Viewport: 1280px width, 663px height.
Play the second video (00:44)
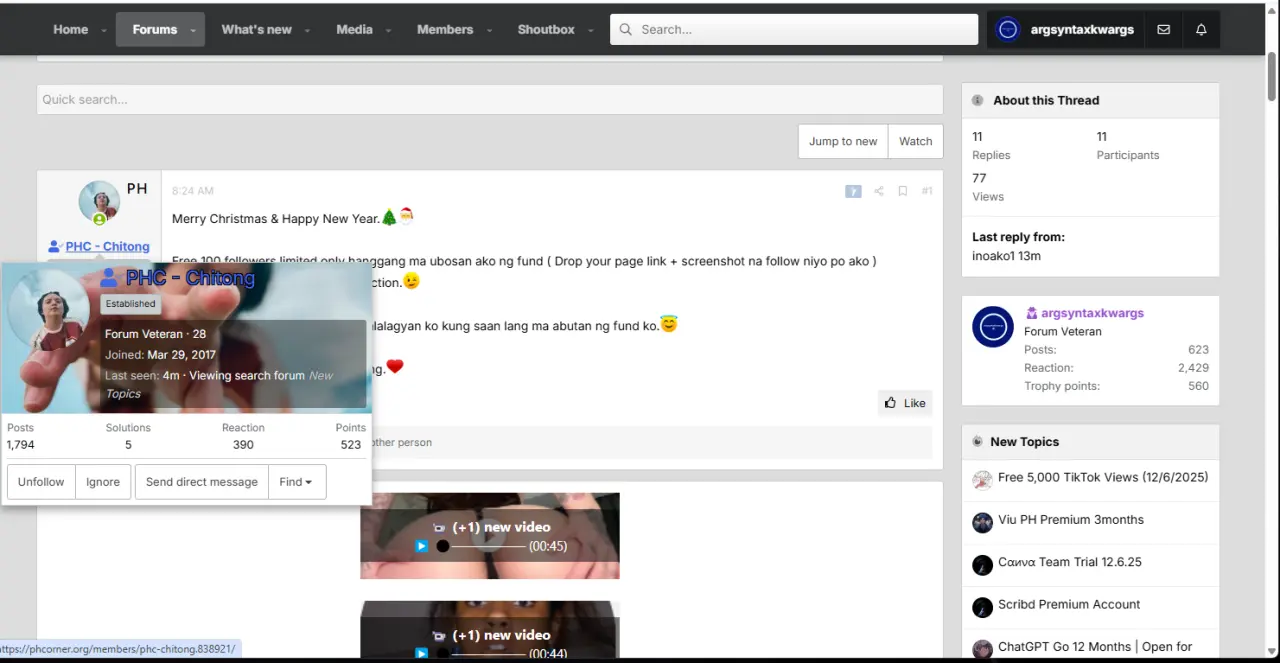point(422,654)
